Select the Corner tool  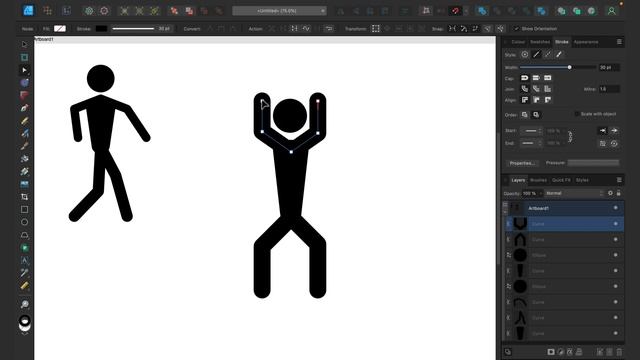(24, 96)
